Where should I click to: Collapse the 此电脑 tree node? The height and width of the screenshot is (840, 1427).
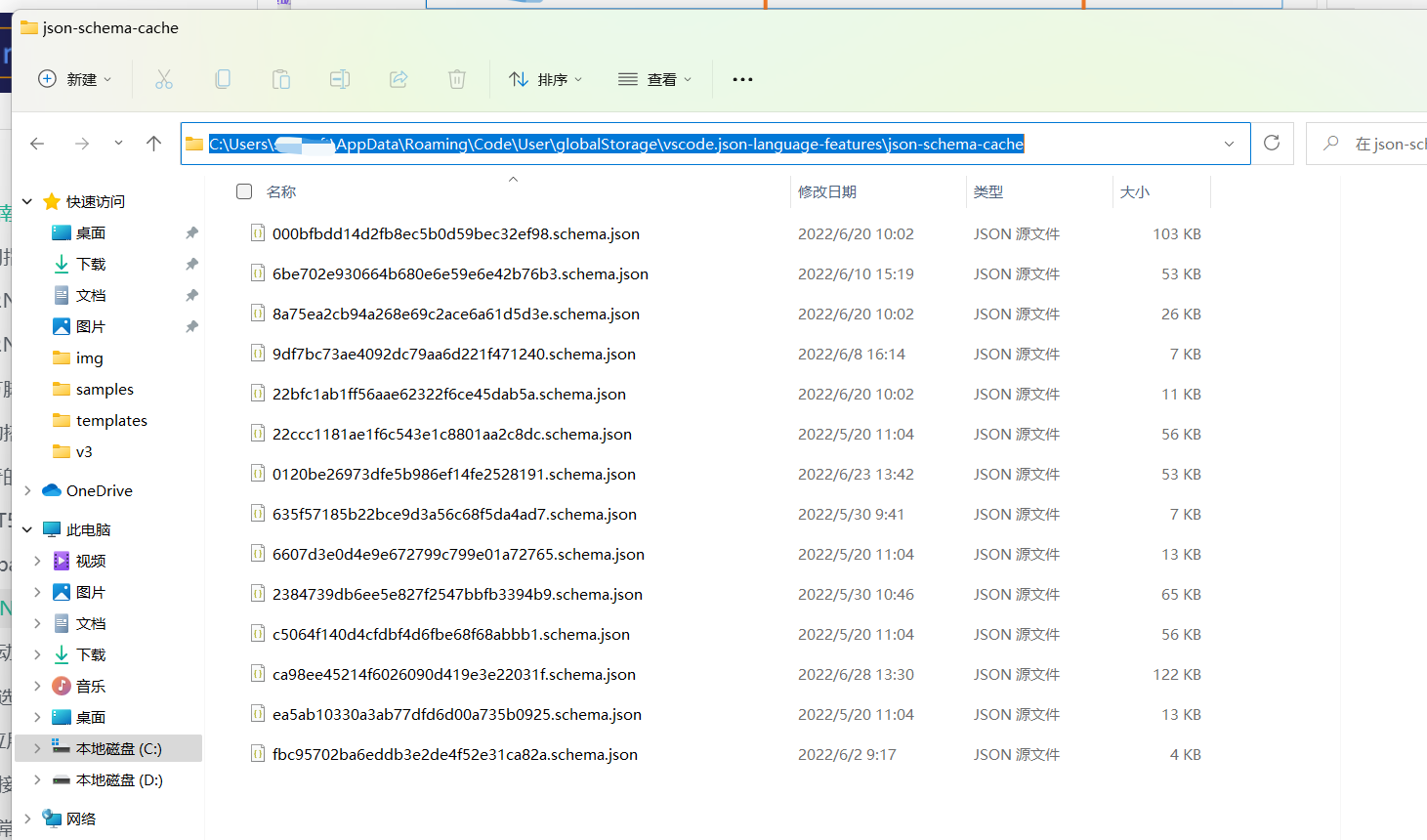coord(27,529)
